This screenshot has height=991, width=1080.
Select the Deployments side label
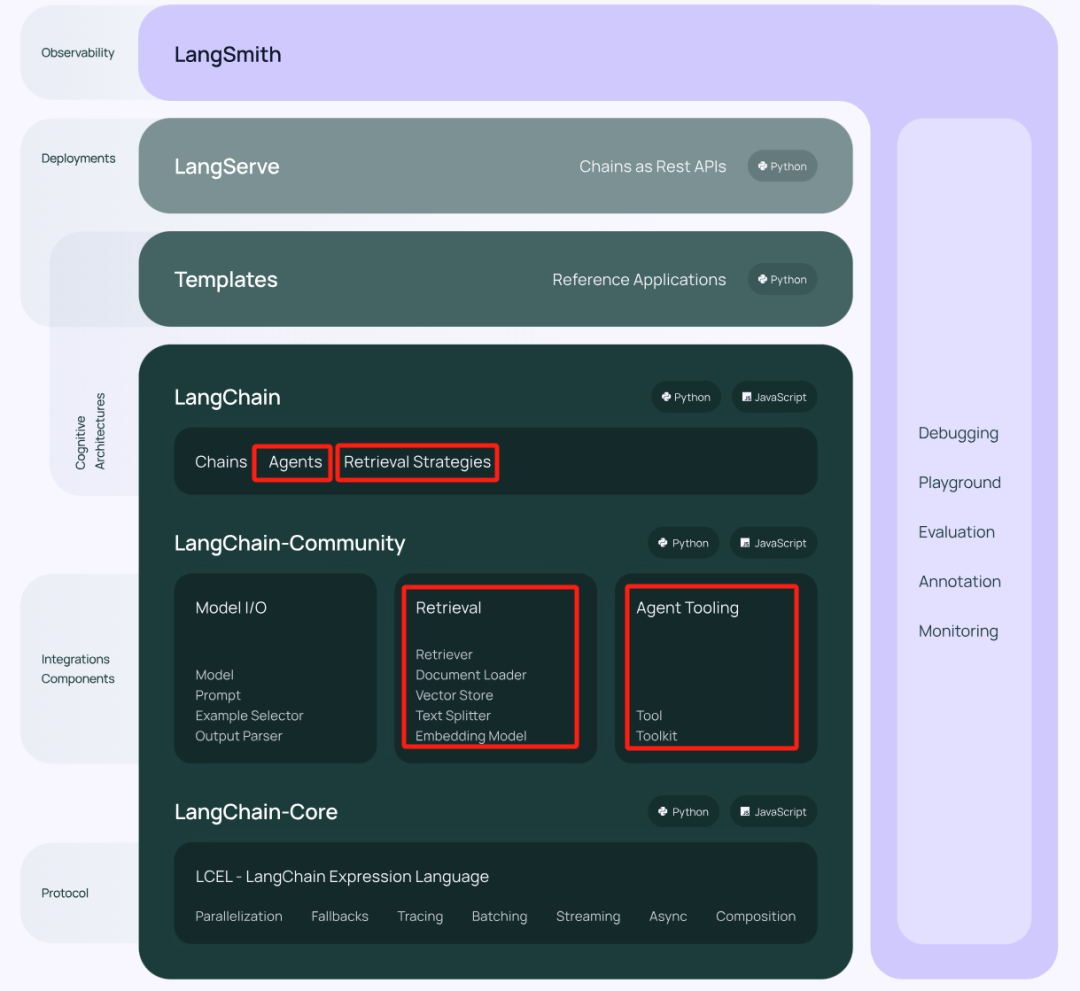click(79, 158)
